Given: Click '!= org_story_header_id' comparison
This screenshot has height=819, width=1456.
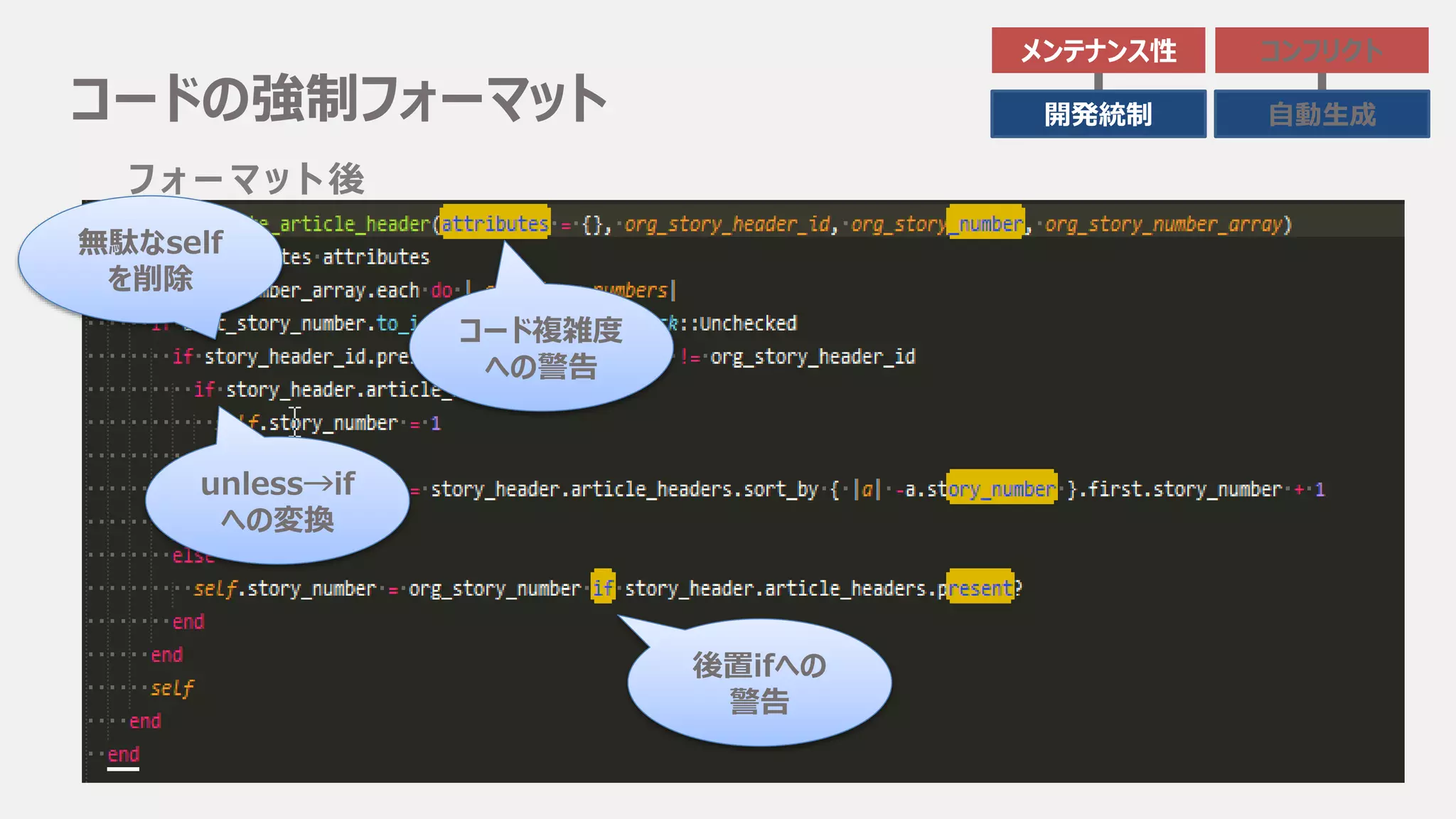Looking at the screenshot, I should pyautogui.click(x=797, y=357).
